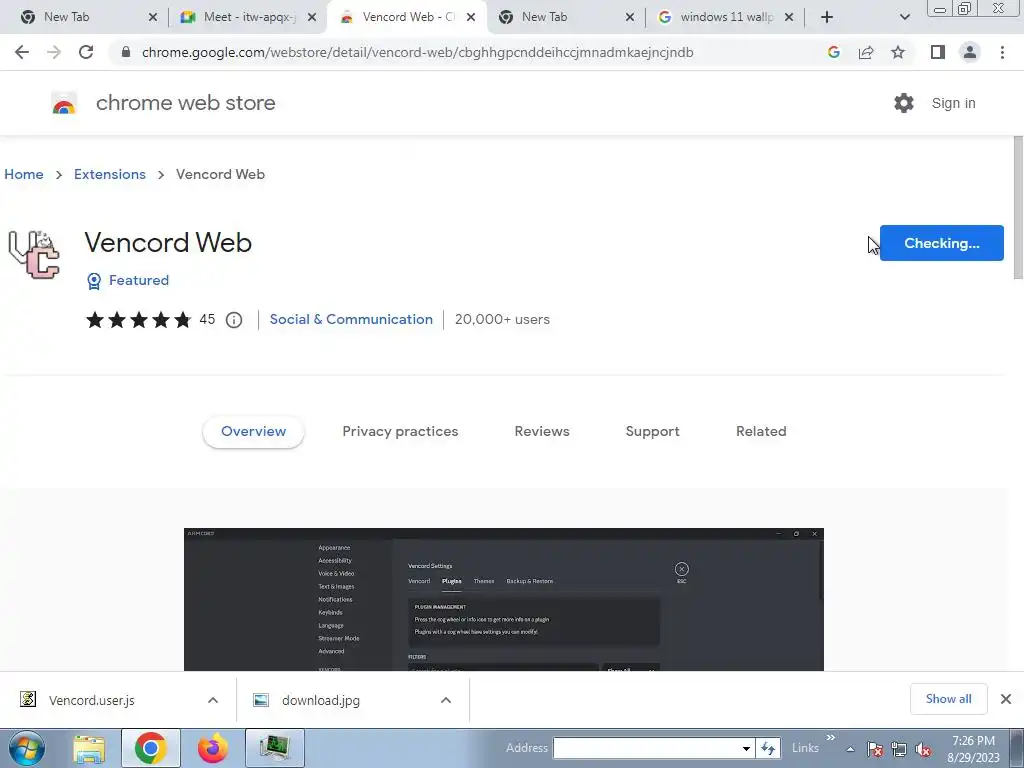Click Show all downloads
Image resolution: width=1024 pixels, height=768 pixels.
click(948, 699)
